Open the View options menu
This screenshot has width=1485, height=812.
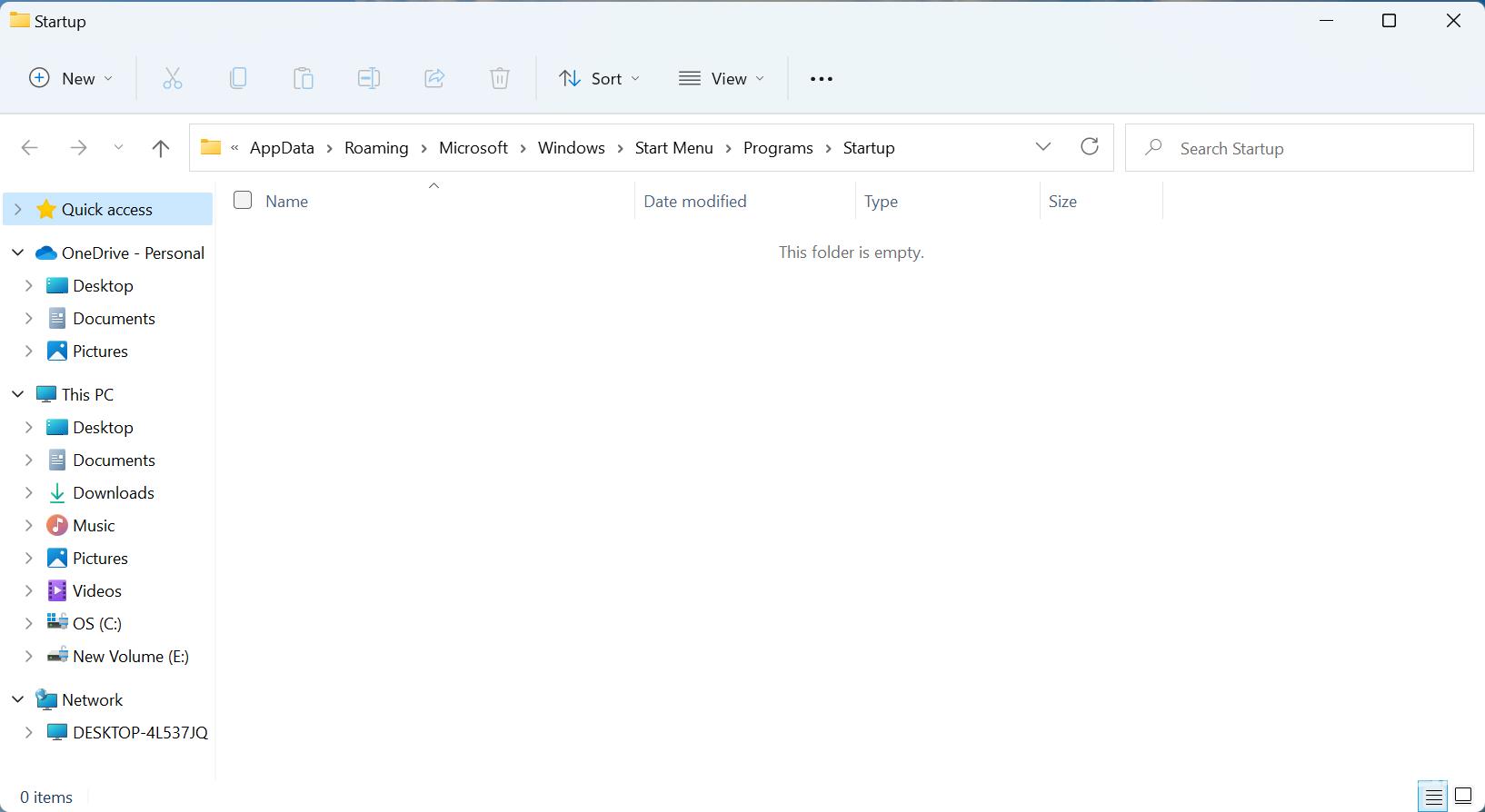tap(722, 79)
